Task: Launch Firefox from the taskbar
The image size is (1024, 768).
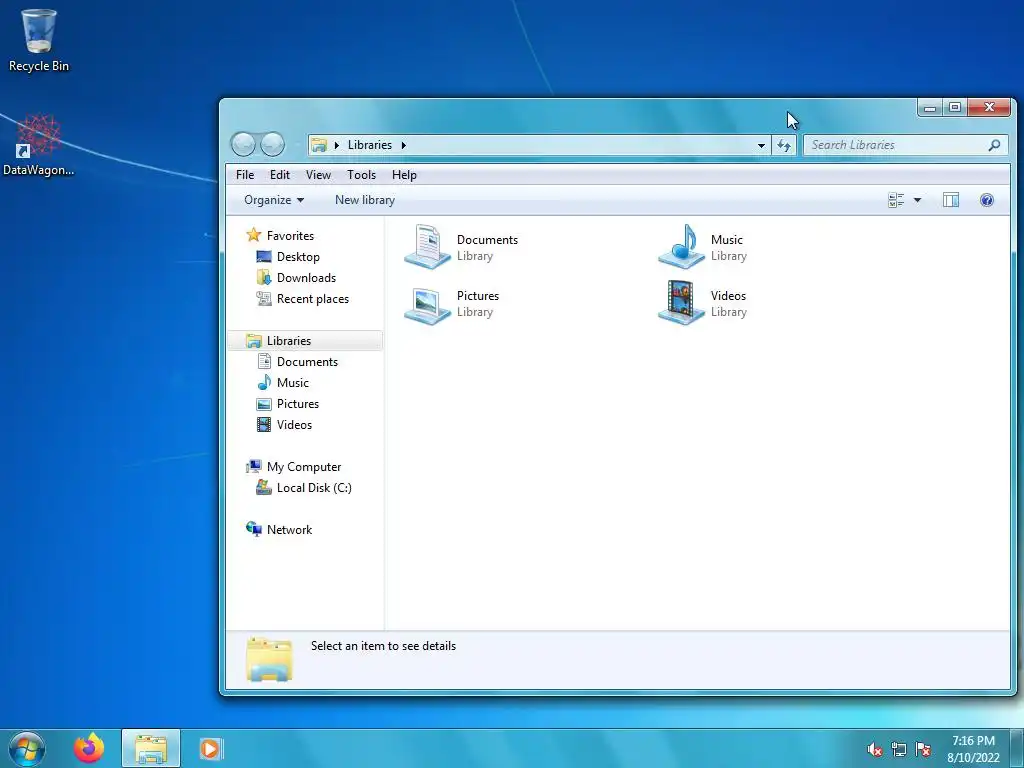Action: [x=89, y=748]
